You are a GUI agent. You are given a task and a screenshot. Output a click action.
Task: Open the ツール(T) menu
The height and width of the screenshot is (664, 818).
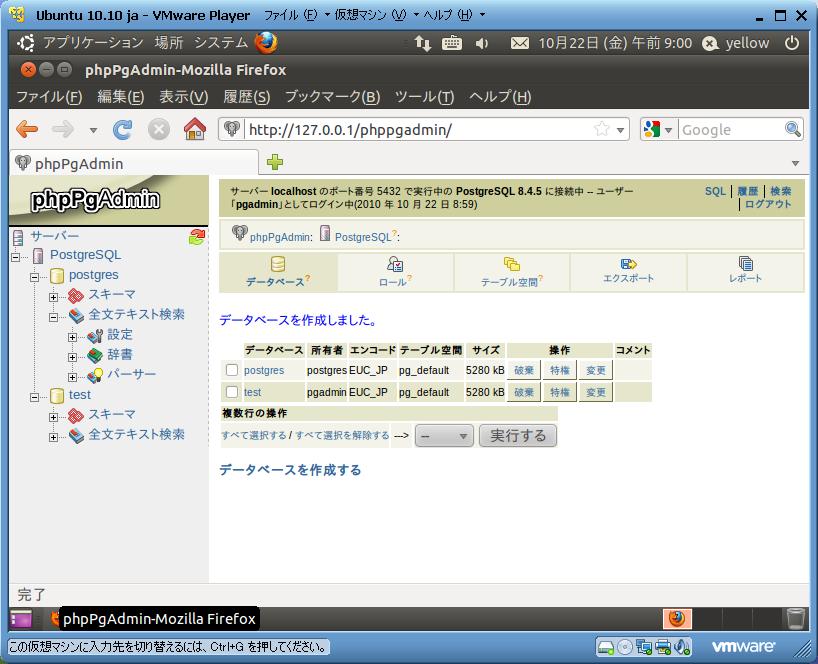424,97
